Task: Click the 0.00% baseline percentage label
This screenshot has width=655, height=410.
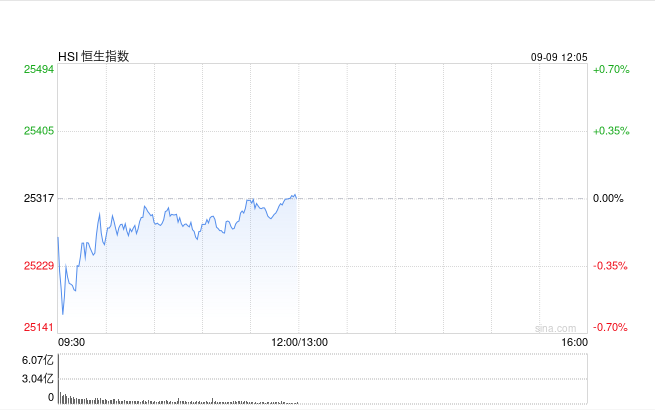Action: tap(608, 198)
